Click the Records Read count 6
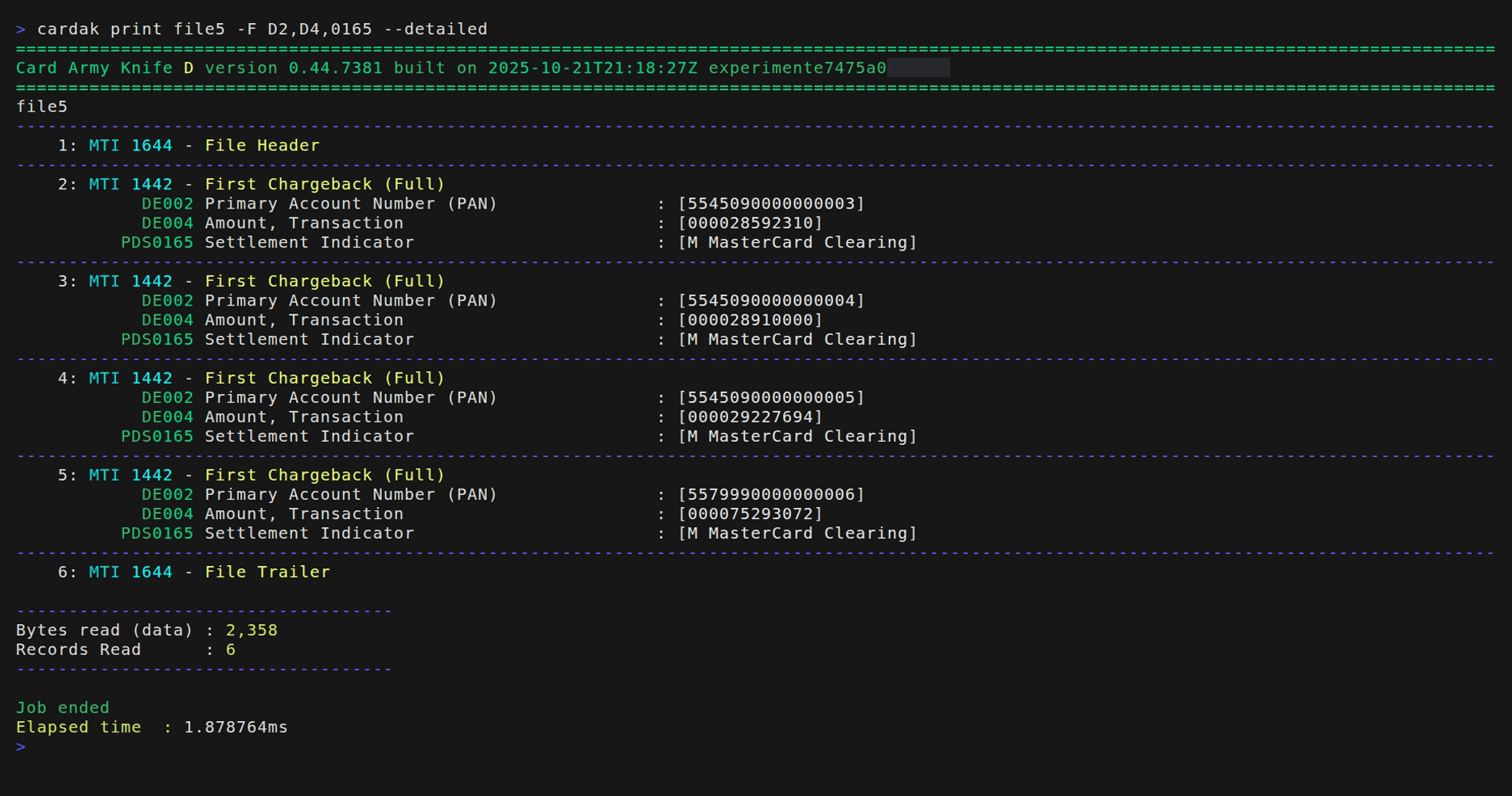Image resolution: width=1512 pixels, height=796 pixels. point(231,650)
